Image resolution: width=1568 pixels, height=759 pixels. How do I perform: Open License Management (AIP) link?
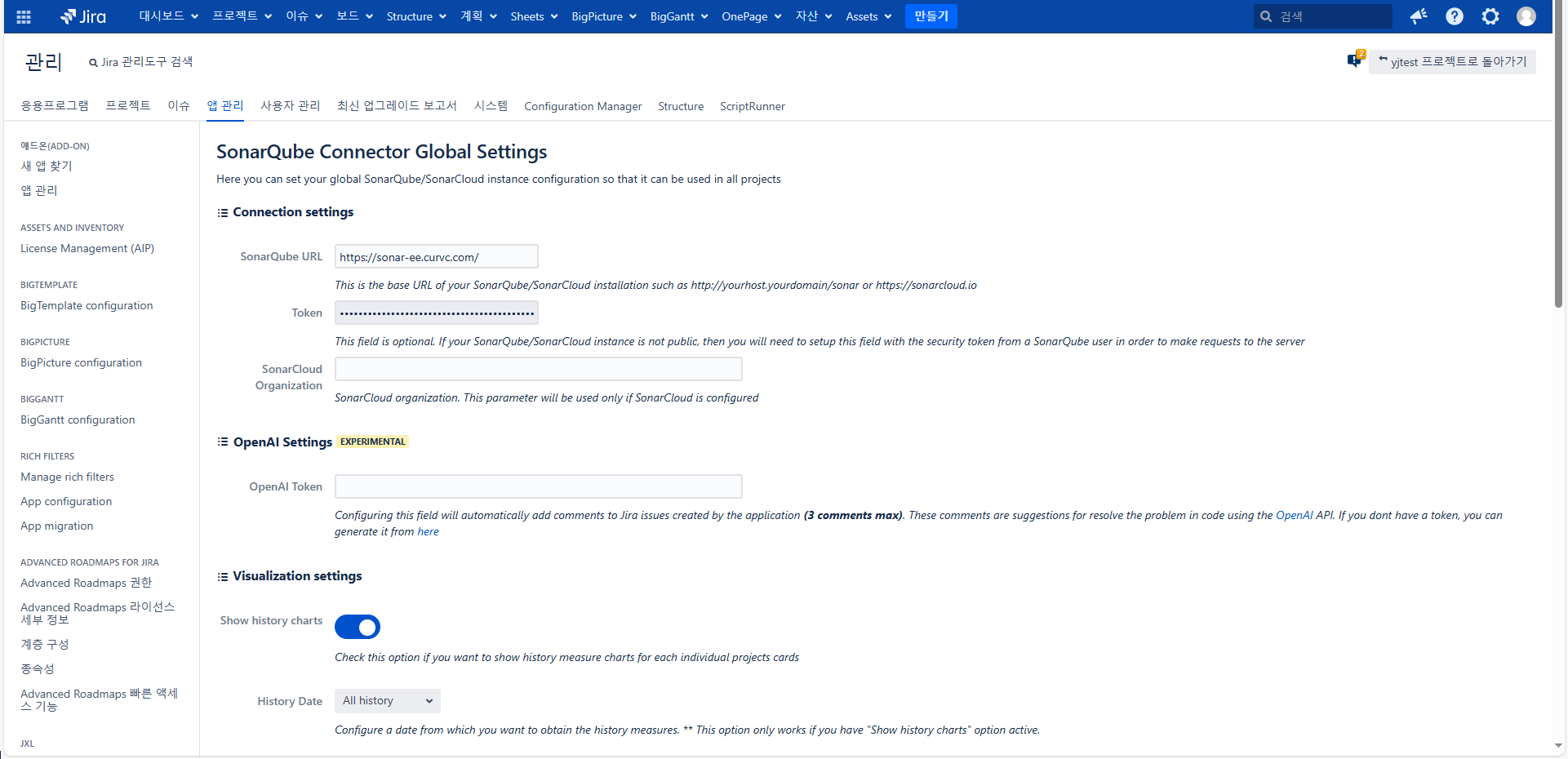pyautogui.click(x=87, y=248)
